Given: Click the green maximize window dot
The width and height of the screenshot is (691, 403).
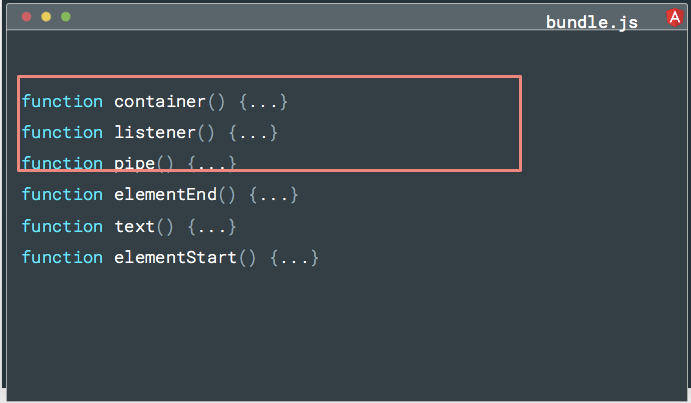Looking at the screenshot, I should 66,17.
